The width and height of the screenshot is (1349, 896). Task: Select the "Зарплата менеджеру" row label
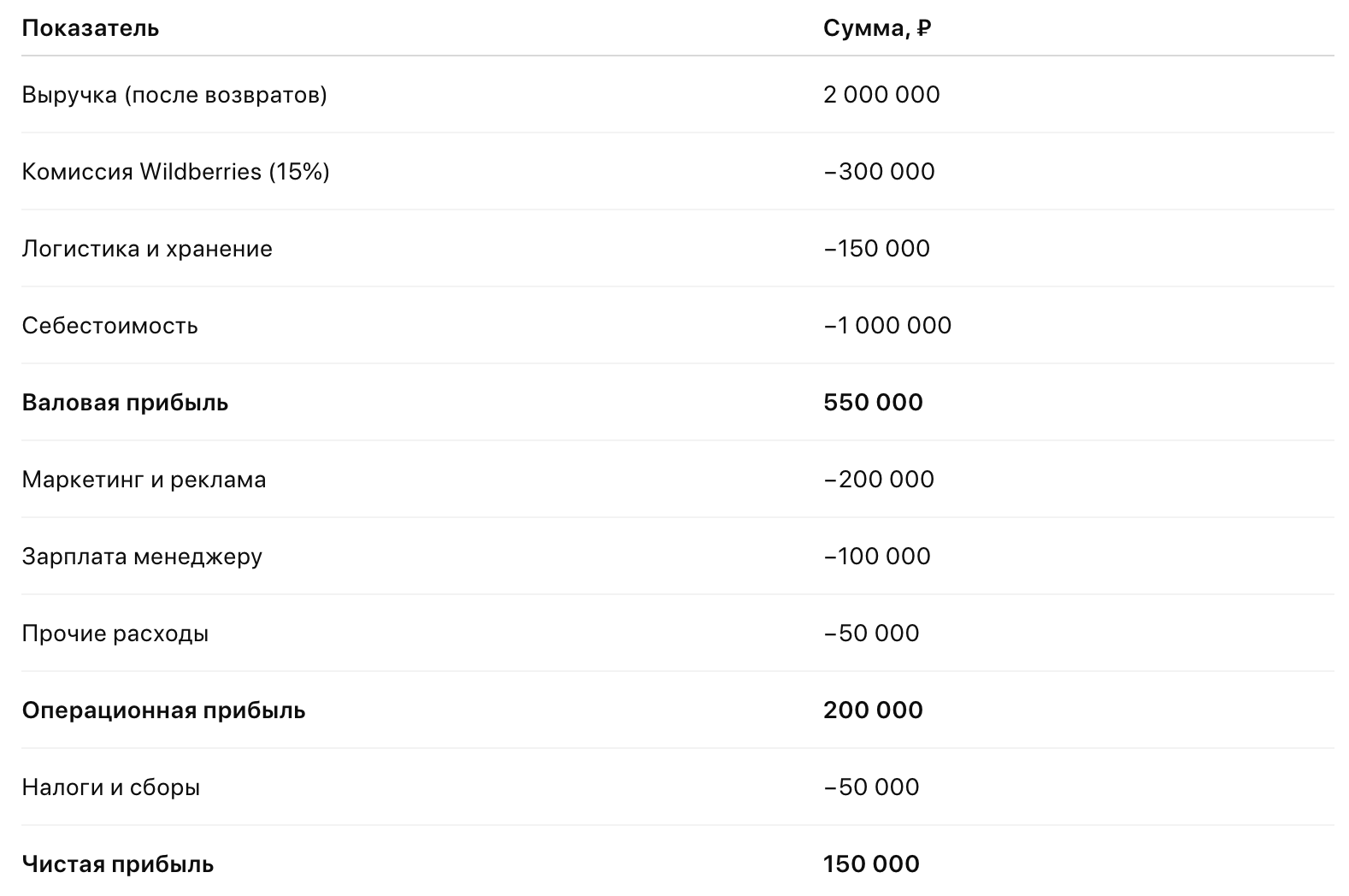(x=142, y=557)
